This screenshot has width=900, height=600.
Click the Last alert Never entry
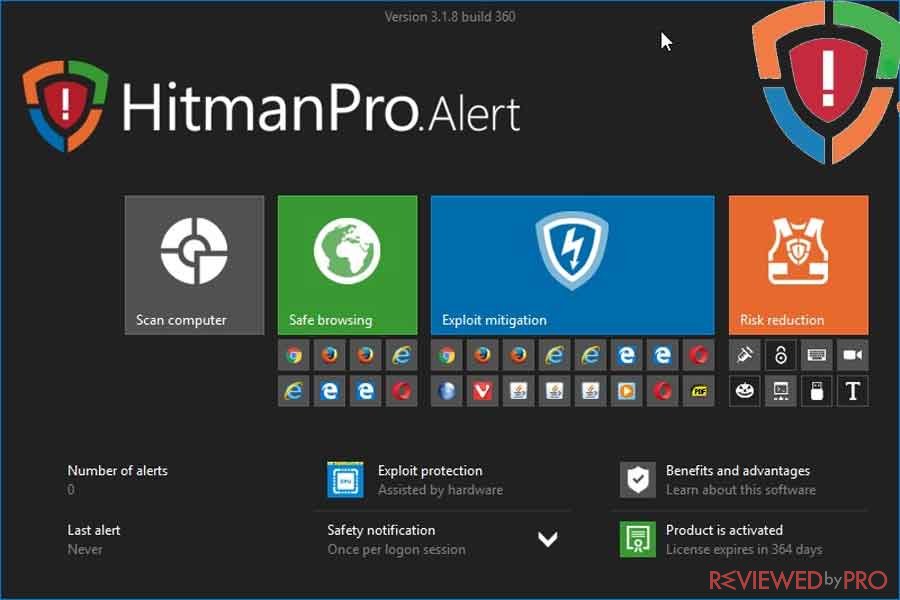[85, 549]
